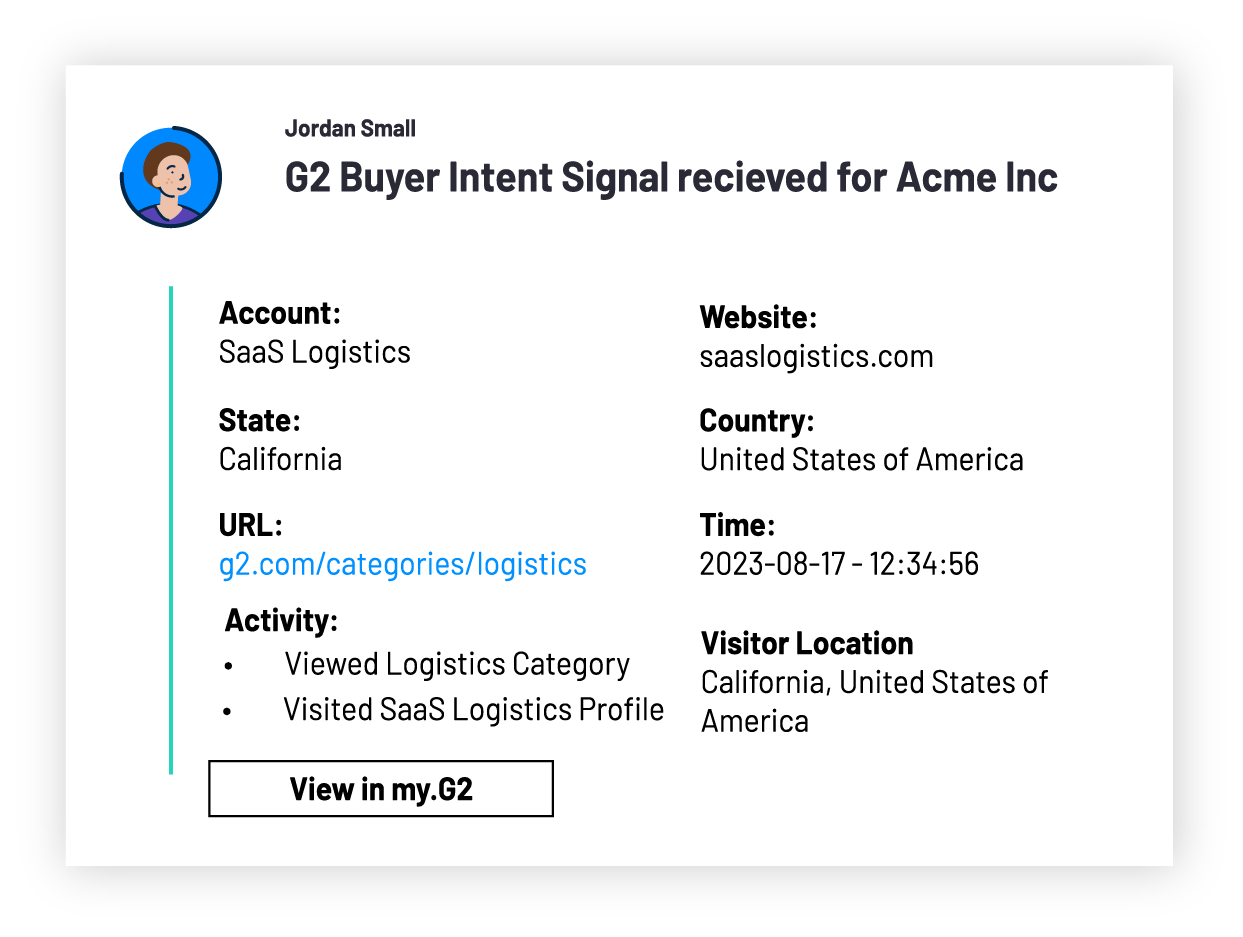
Task: Open the G2 Buyer Intent Signal message title
Action: tap(671, 177)
